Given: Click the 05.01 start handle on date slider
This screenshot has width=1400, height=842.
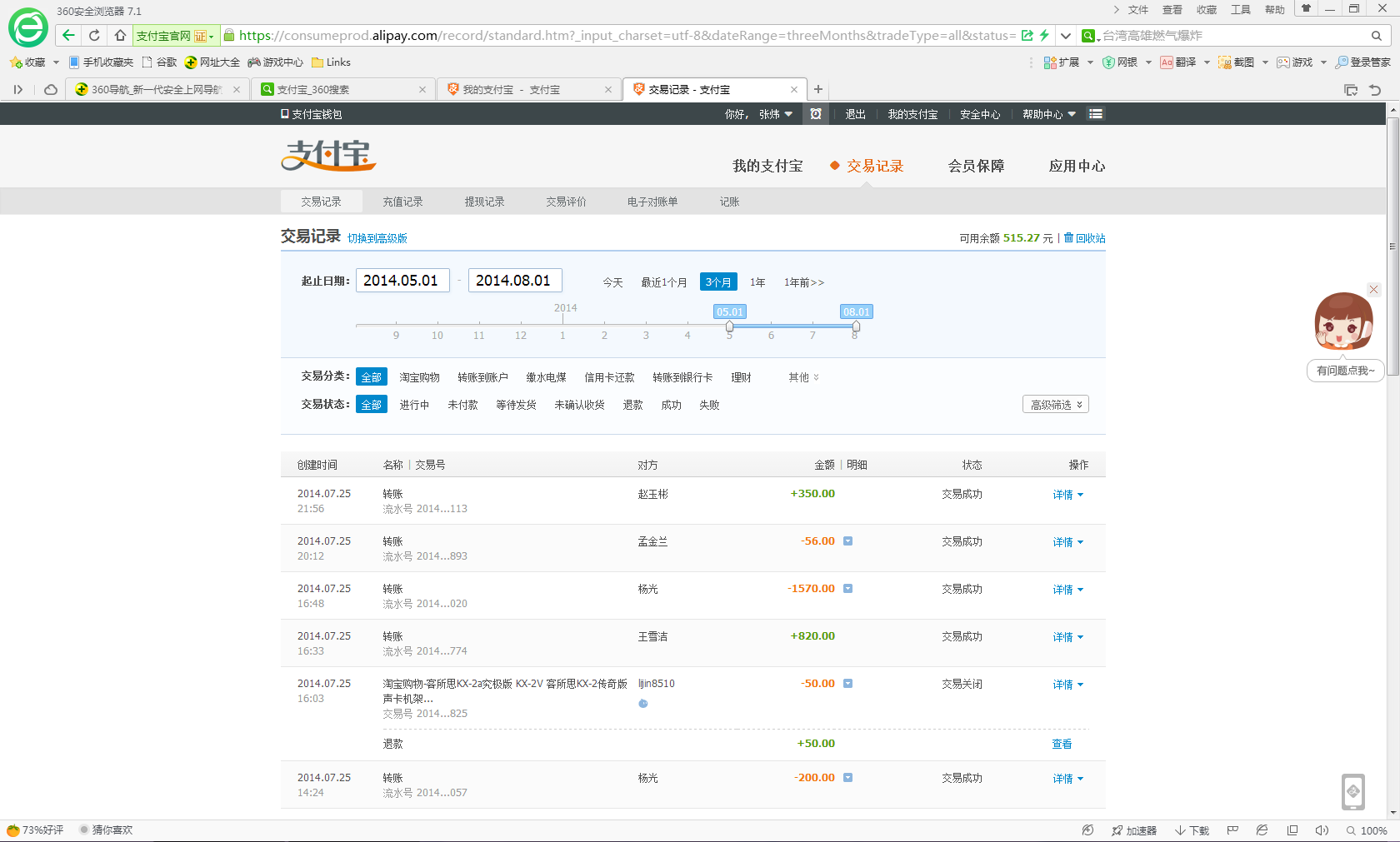Looking at the screenshot, I should [x=729, y=326].
